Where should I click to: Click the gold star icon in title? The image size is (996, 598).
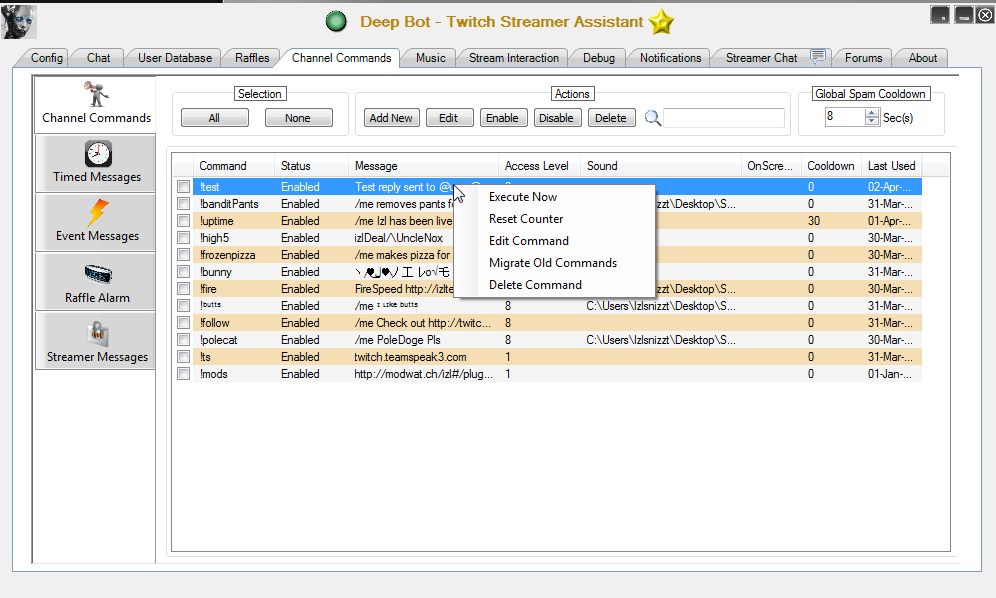pyautogui.click(x=661, y=22)
